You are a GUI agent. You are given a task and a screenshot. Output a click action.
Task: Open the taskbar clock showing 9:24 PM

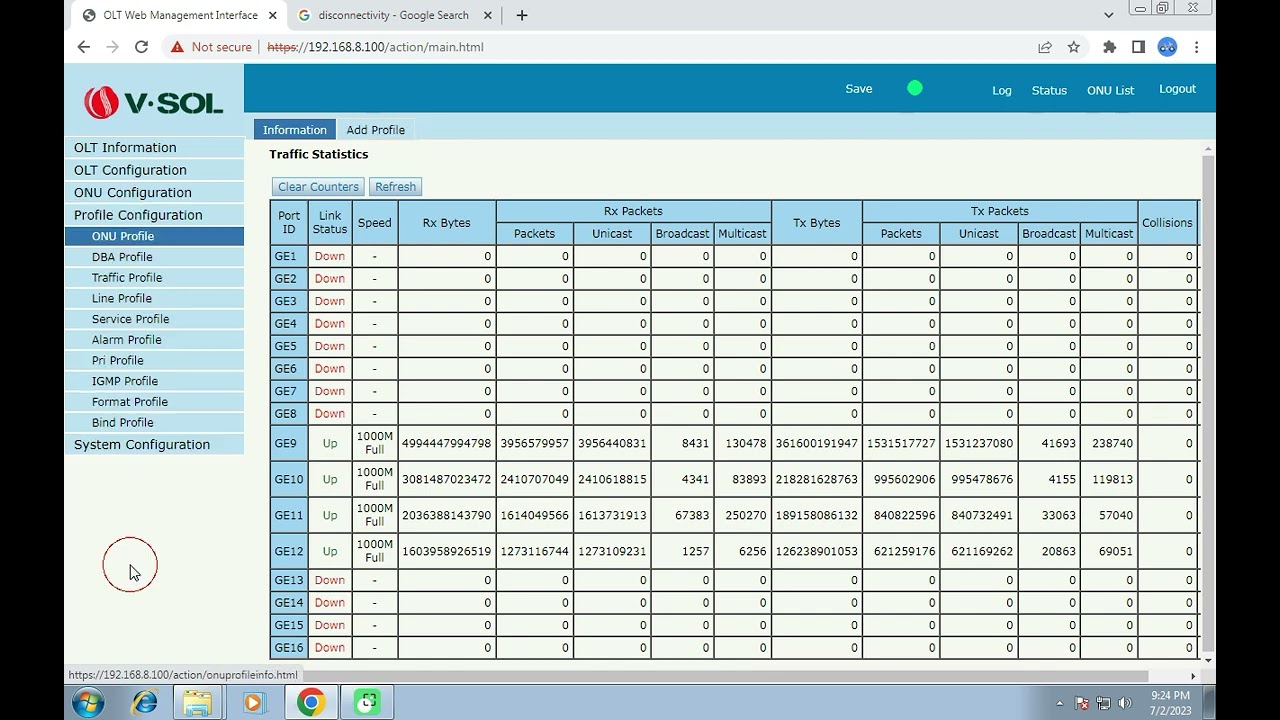pos(1170,703)
